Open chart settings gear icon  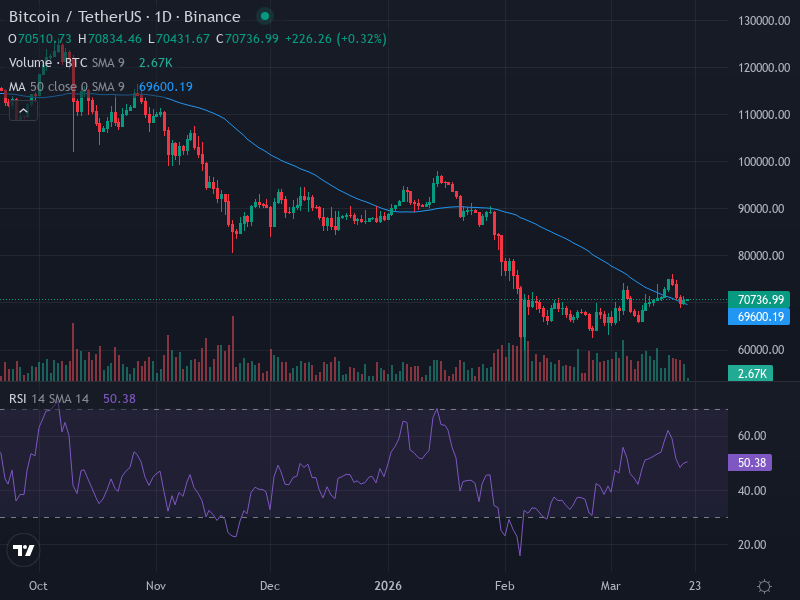tap(764, 586)
